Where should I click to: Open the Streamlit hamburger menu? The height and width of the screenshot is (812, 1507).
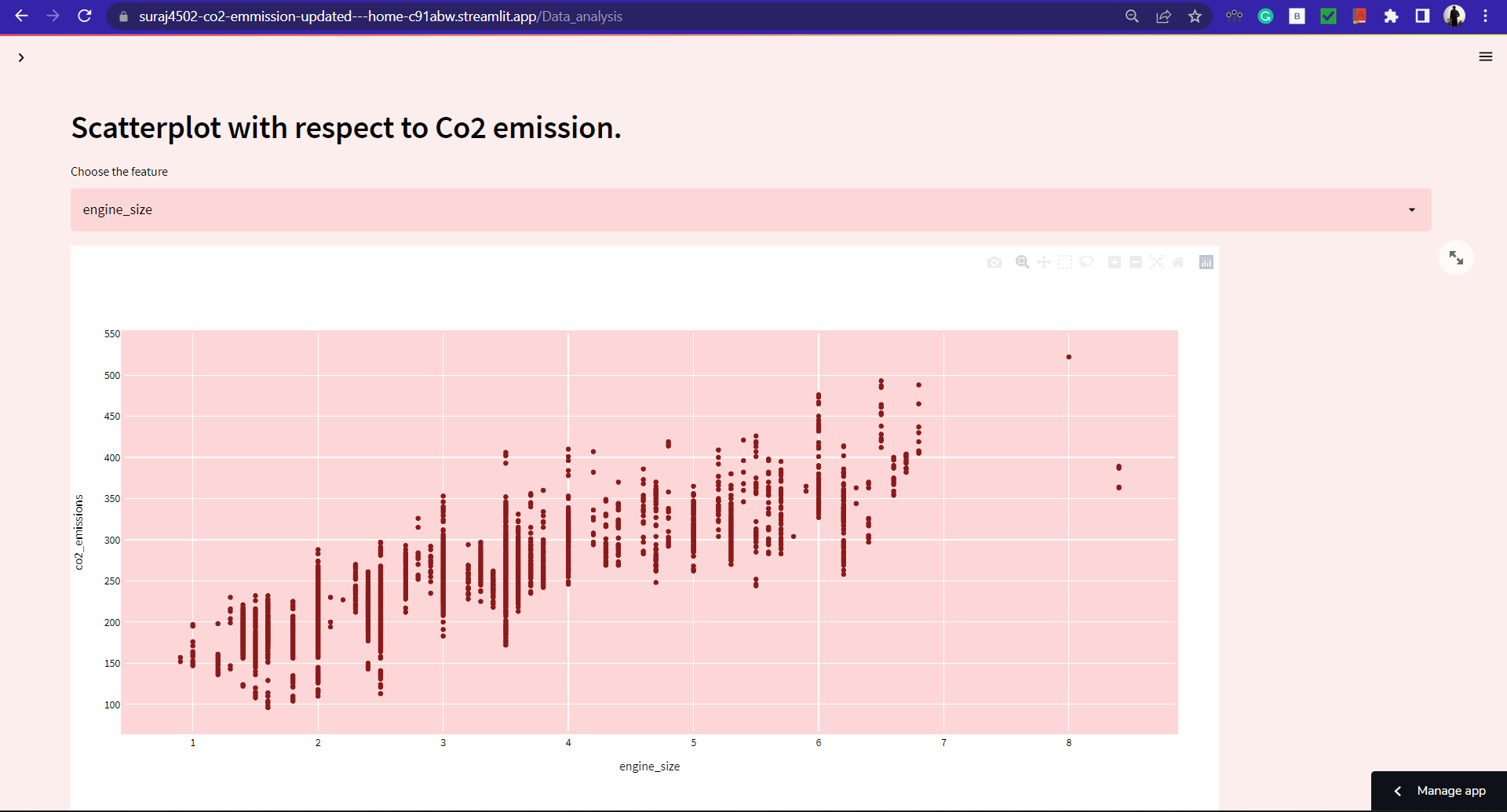coord(1486,56)
